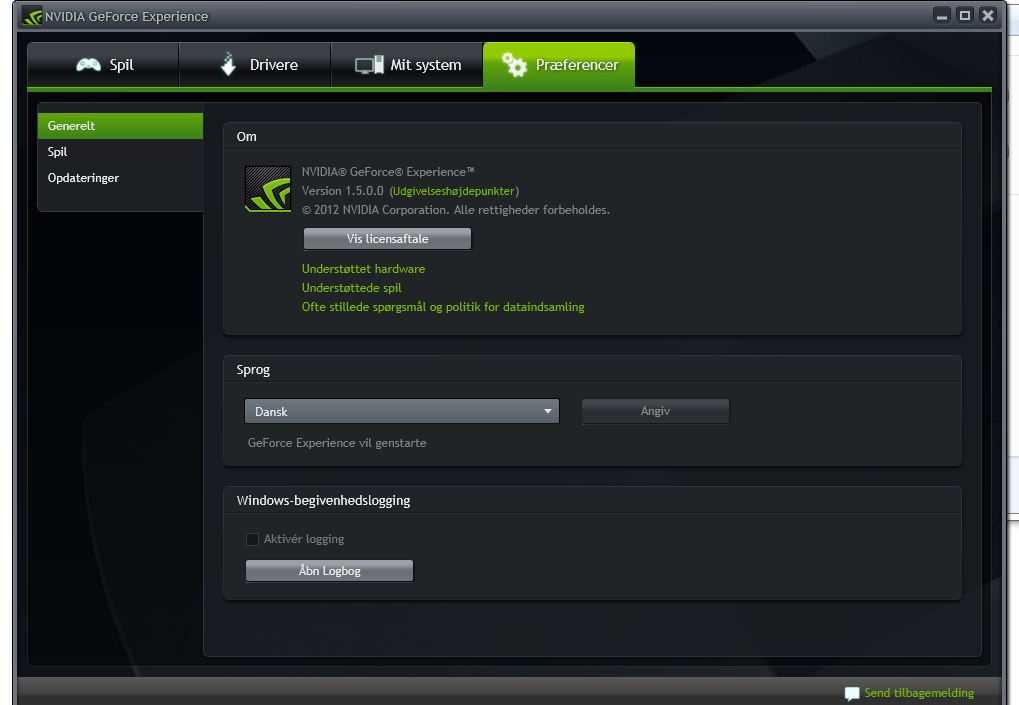Viewport: 1019px width, 705px height.
Task: Click the NVIDIA logo in the Om section
Action: (266, 188)
